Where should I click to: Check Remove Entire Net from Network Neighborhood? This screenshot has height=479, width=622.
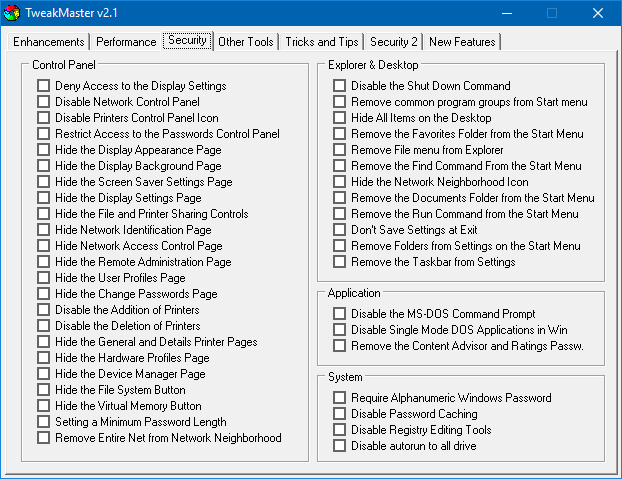pyautogui.click(x=44, y=438)
